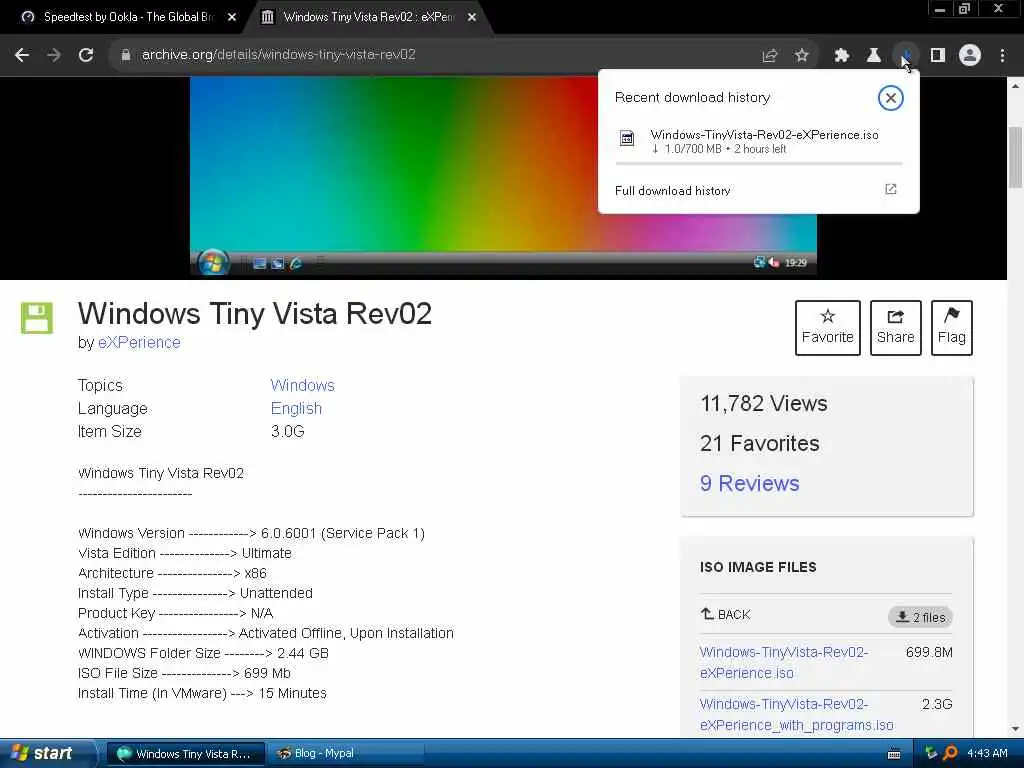Screen dimensions: 1024x768
Task: Open Full download history external icon
Action: (x=891, y=189)
